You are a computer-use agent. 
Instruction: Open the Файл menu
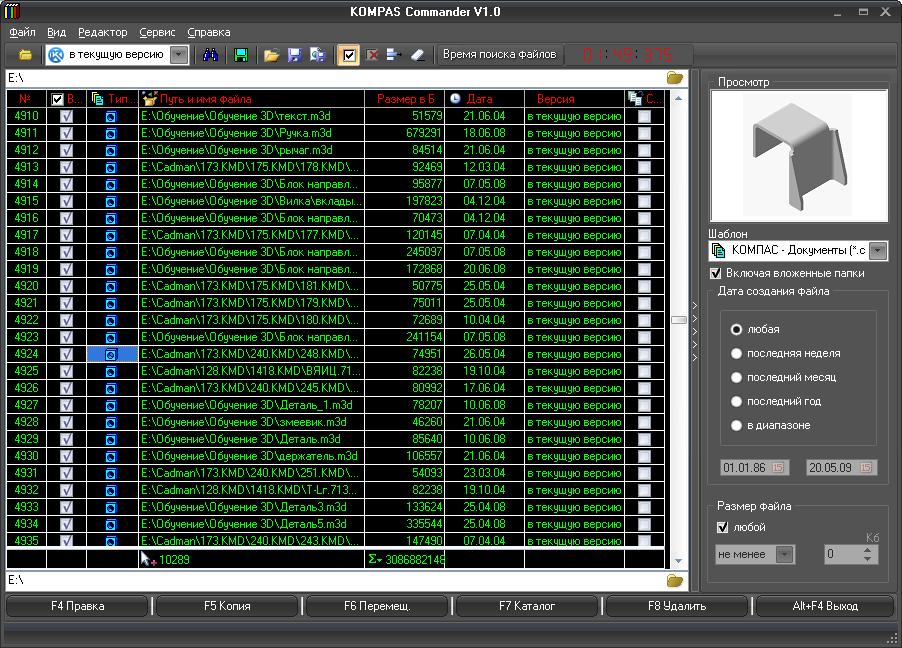(x=22, y=33)
